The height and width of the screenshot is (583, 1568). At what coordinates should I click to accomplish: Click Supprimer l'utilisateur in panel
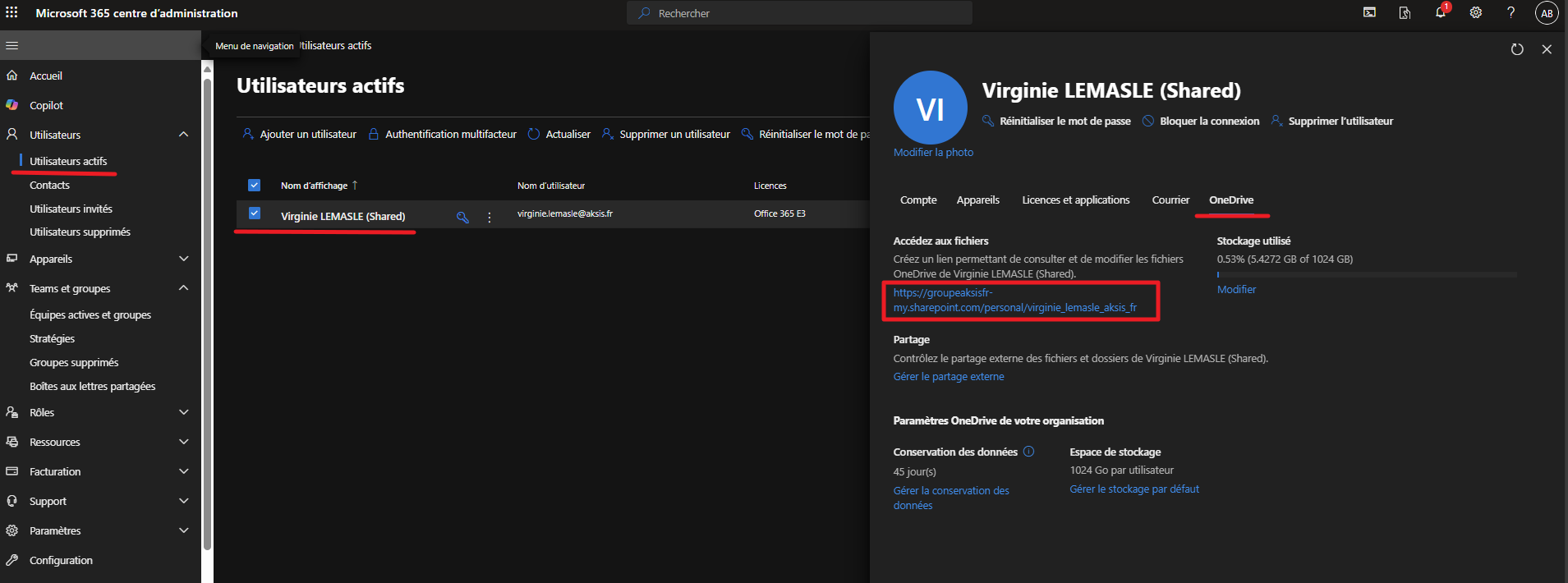tap(1332, 121)
